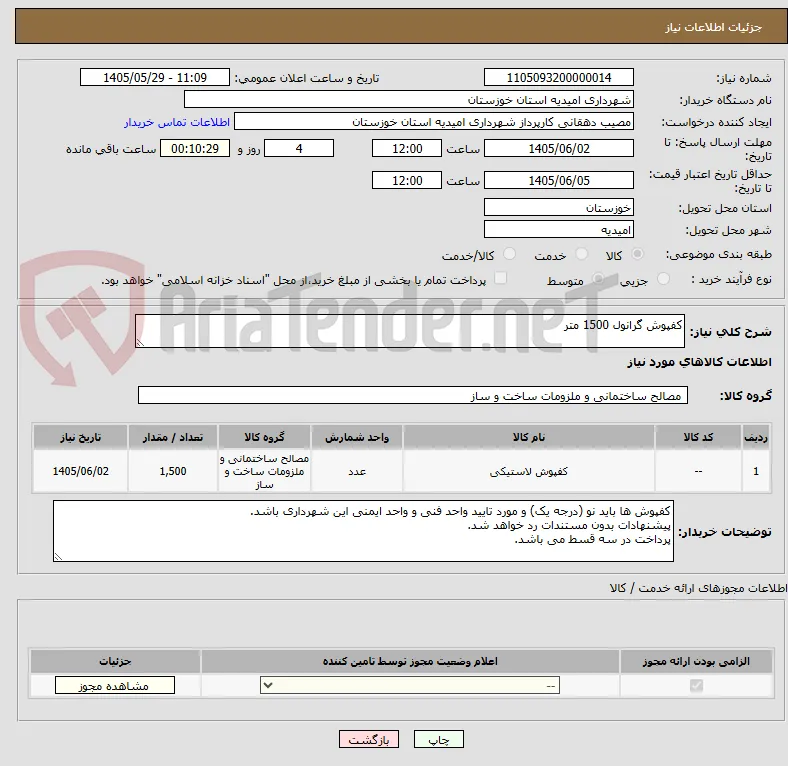Click the واحد شمارش column header
788x766 pixels.
tap(357, 437)
